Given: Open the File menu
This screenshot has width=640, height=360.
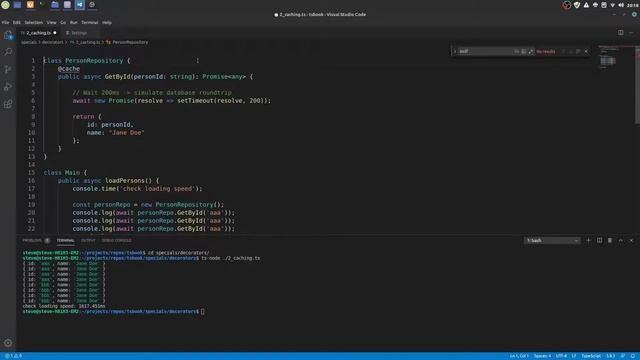Looking at the screenshot, I should point(5,22).
